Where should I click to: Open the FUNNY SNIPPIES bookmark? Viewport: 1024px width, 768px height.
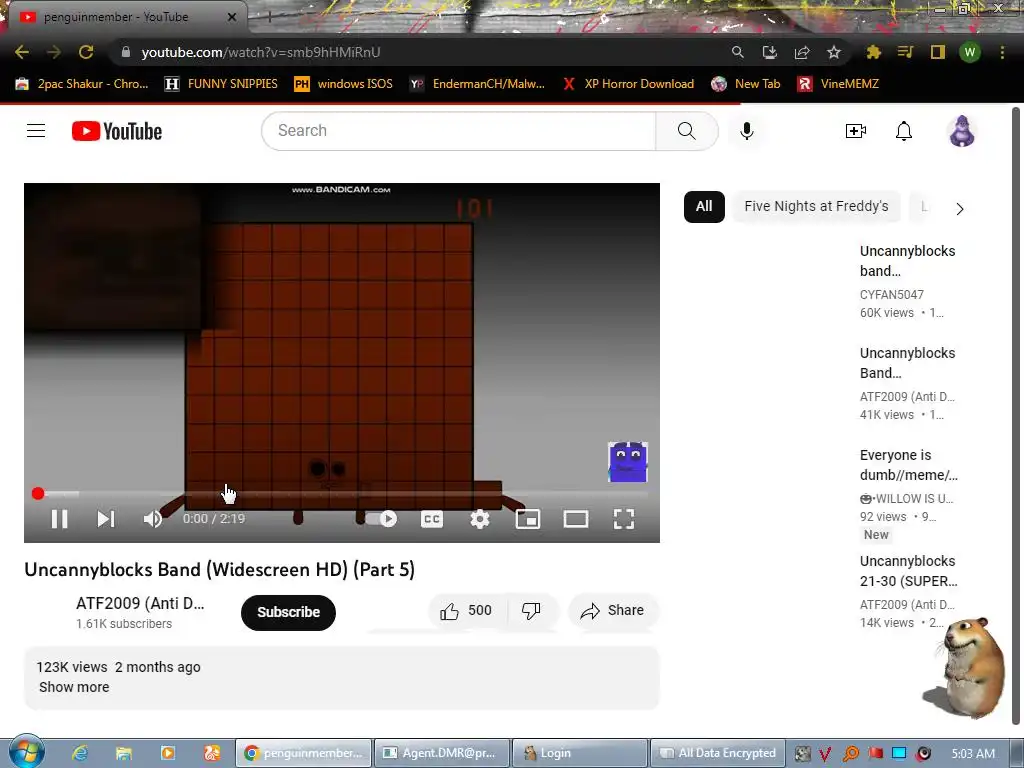tap(221, 84)
